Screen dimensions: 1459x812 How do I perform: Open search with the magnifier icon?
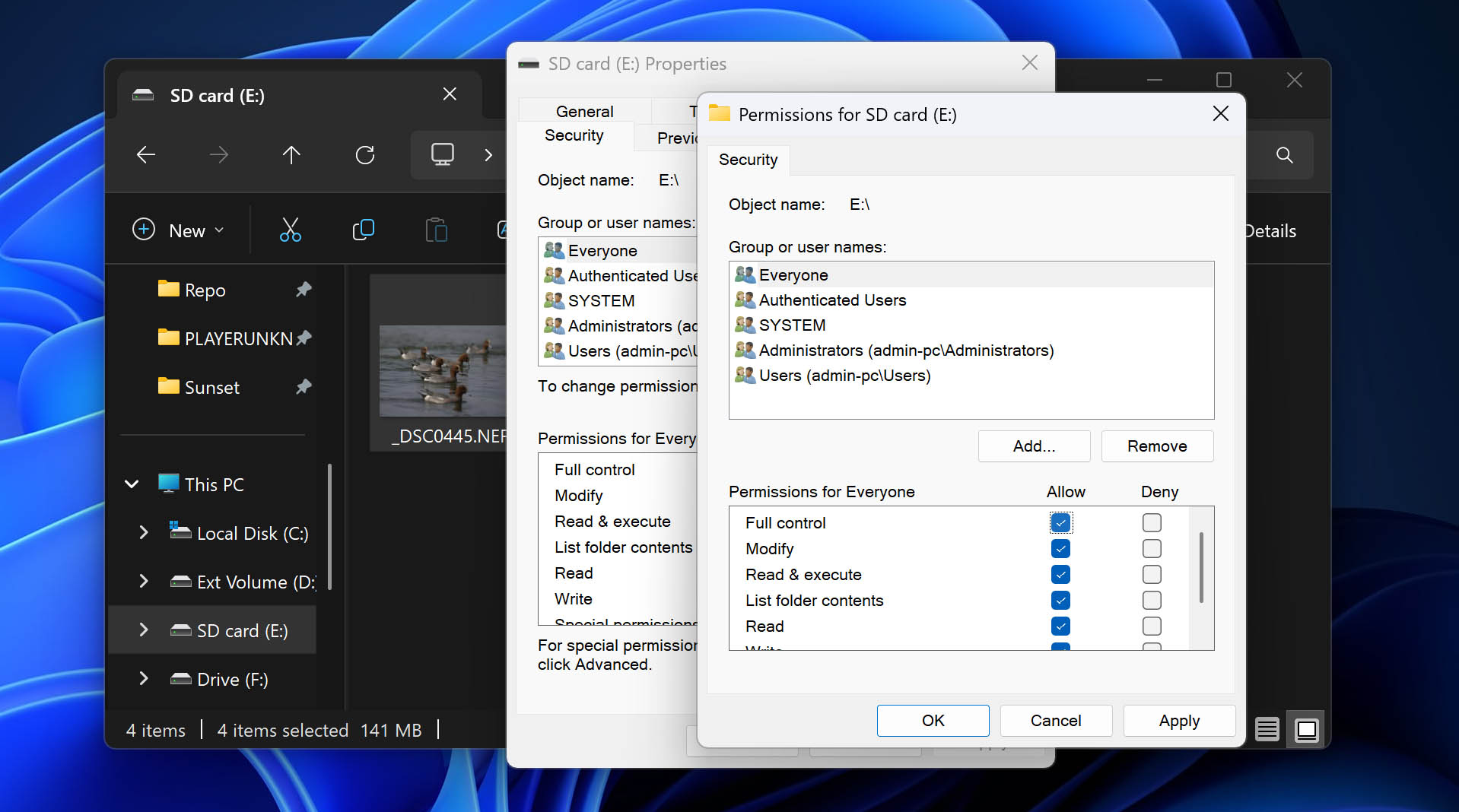coord(1284,155)
